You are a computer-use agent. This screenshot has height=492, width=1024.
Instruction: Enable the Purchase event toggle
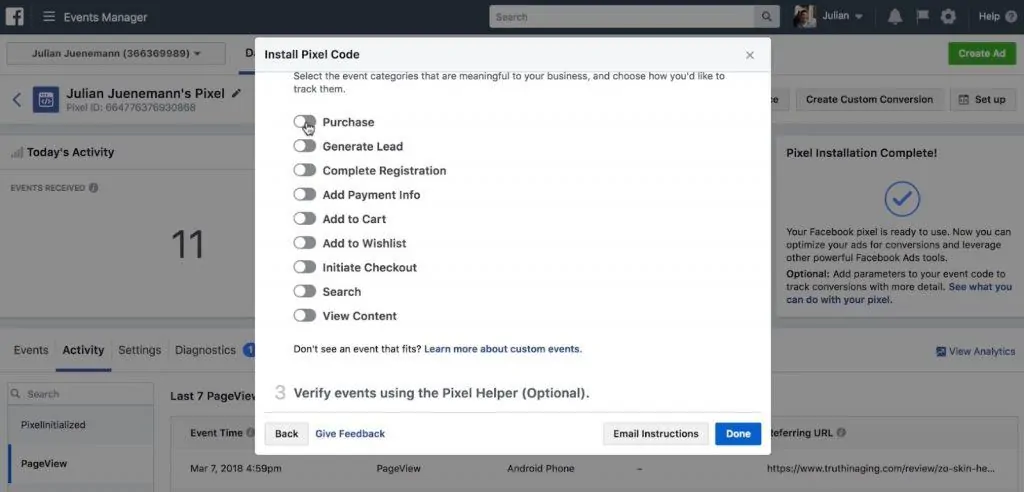point(304,122)
